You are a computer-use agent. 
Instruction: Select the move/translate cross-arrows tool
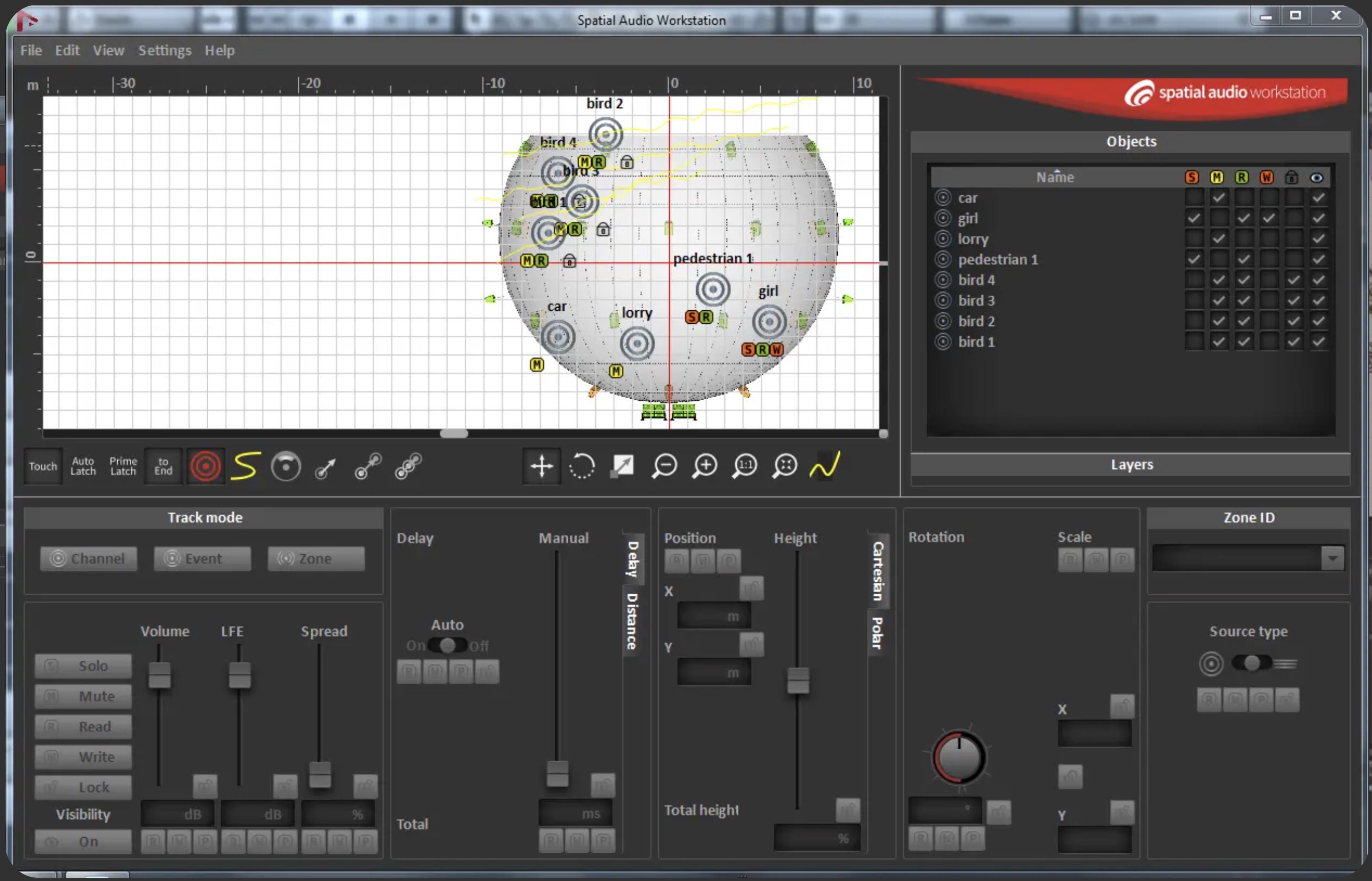click(x=541, y=466)
